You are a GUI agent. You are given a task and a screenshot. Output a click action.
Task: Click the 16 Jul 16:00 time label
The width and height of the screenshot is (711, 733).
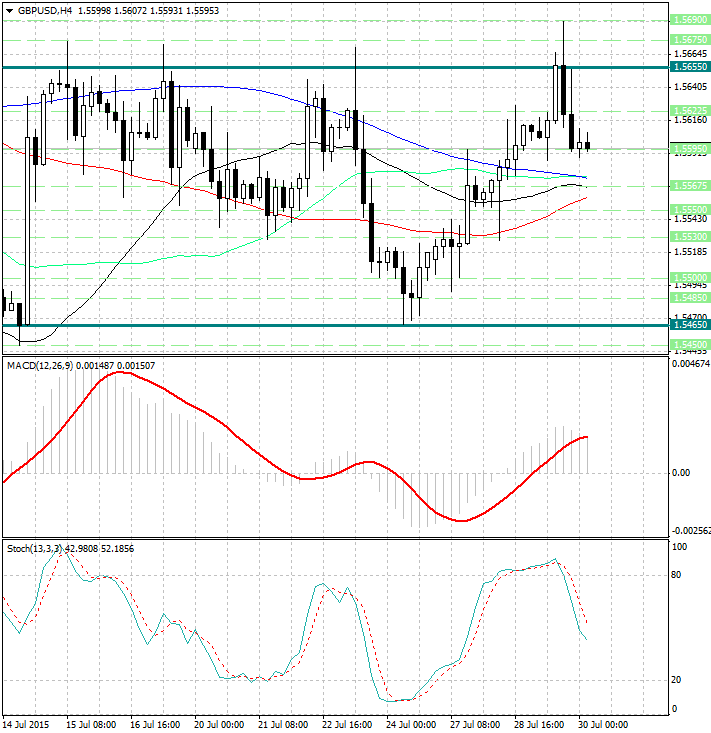[x=155, y=725]
